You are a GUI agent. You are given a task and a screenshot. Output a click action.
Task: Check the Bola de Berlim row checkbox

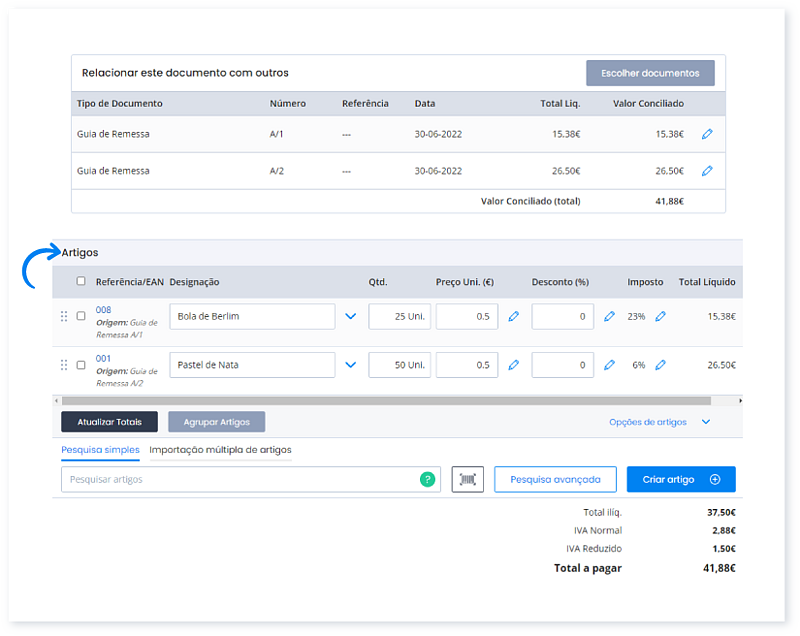[x=81, y=316]
